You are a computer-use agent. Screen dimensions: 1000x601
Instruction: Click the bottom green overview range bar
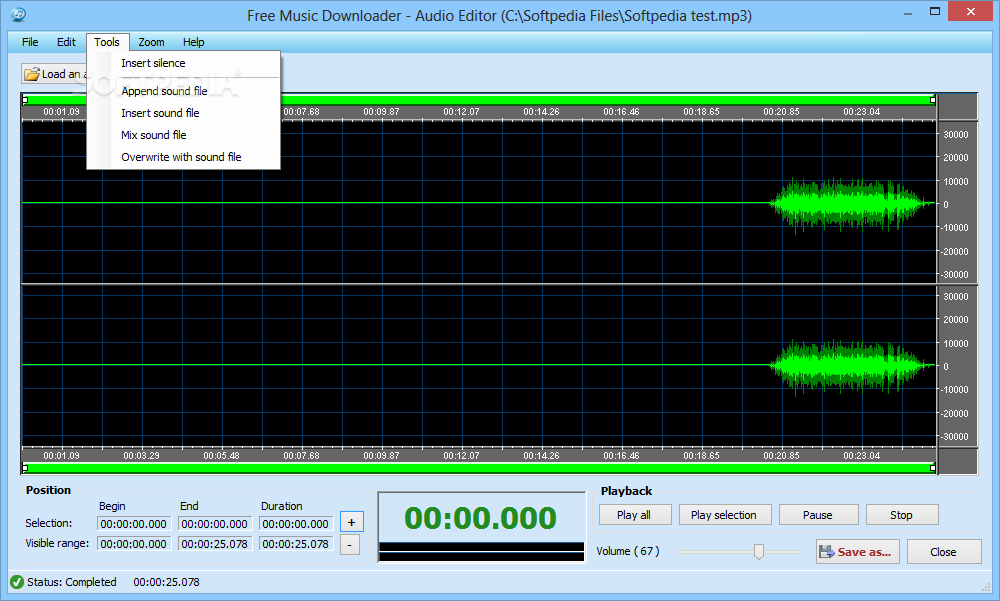coord(479,468)
